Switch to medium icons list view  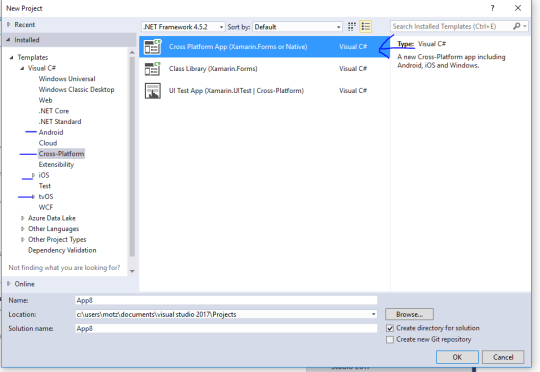click(x=366, y=27)
